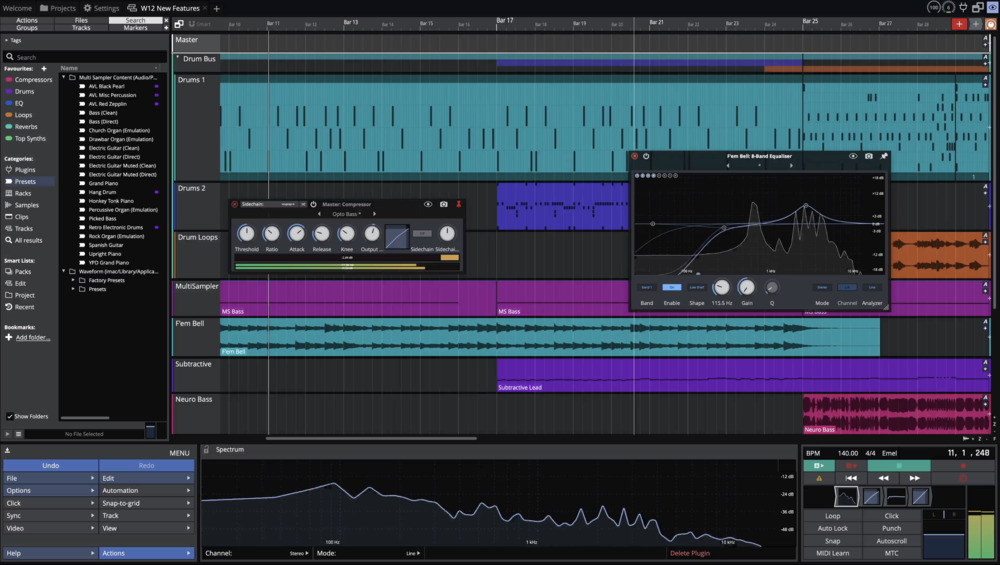Viewport: 1000px width, 565px height.
Task: Jump to start with return-to-zero button
Action: coord(851,479)
